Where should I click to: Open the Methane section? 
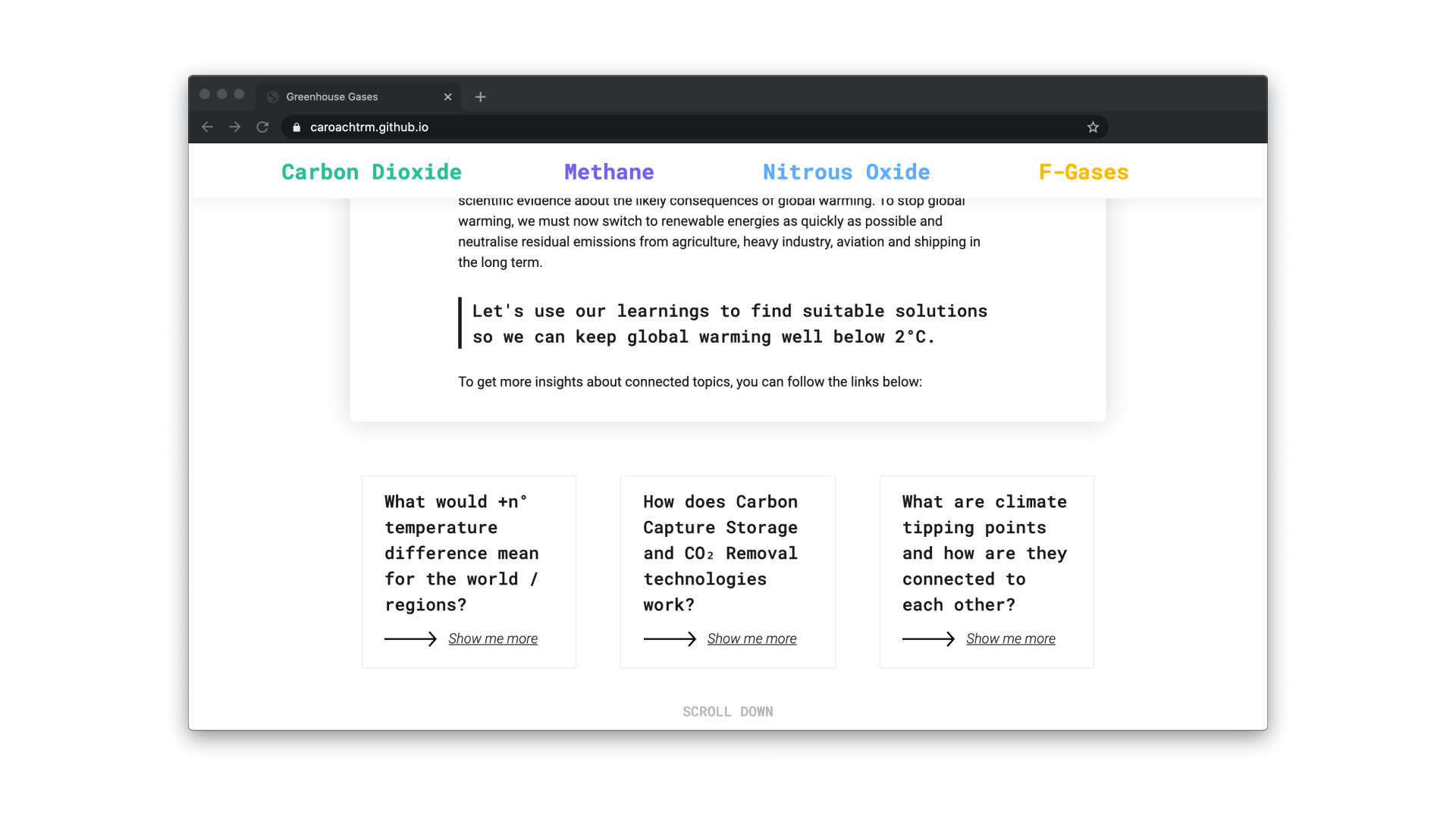(609, 172)
